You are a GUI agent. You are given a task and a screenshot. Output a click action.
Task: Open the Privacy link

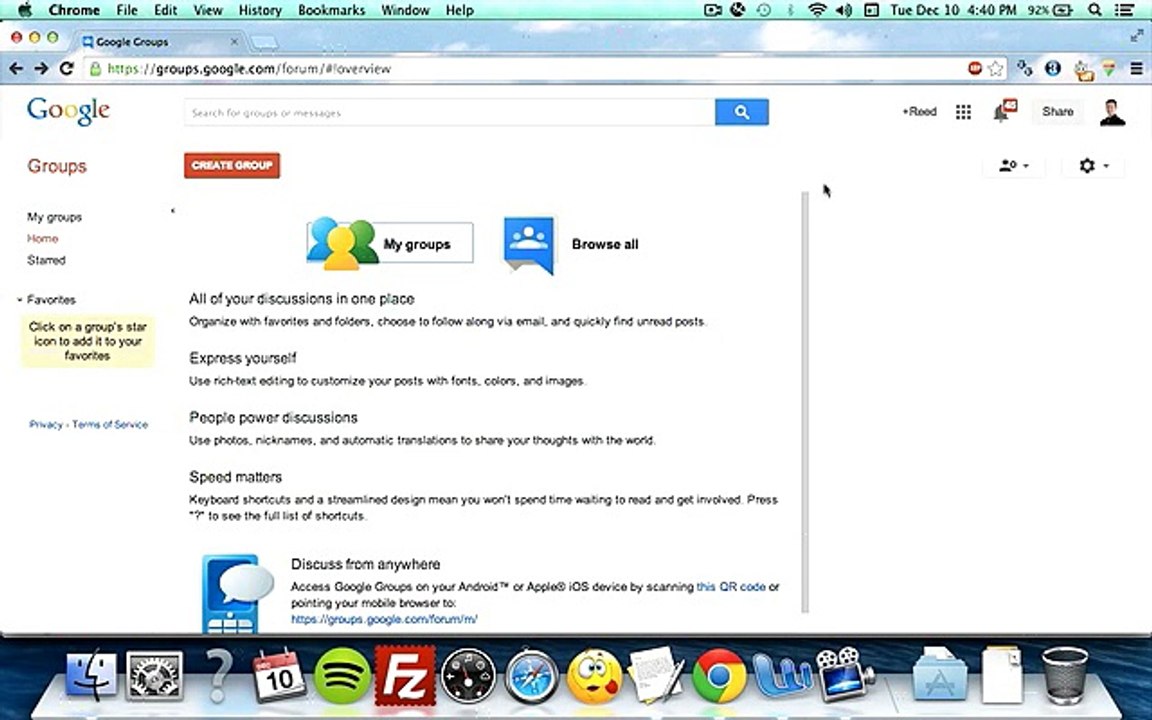pos(46,425)
